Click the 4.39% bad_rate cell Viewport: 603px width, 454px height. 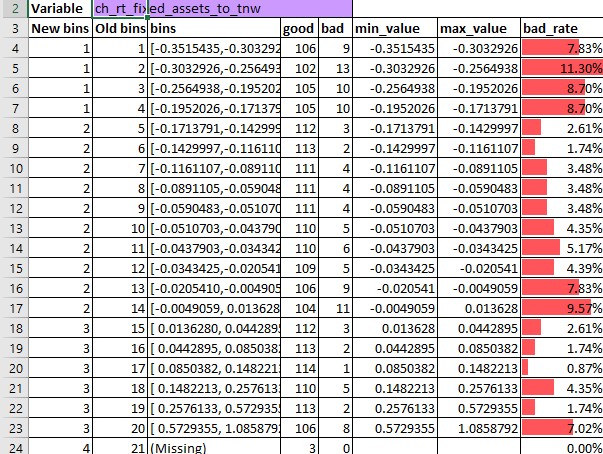click(x=562, y=268)
